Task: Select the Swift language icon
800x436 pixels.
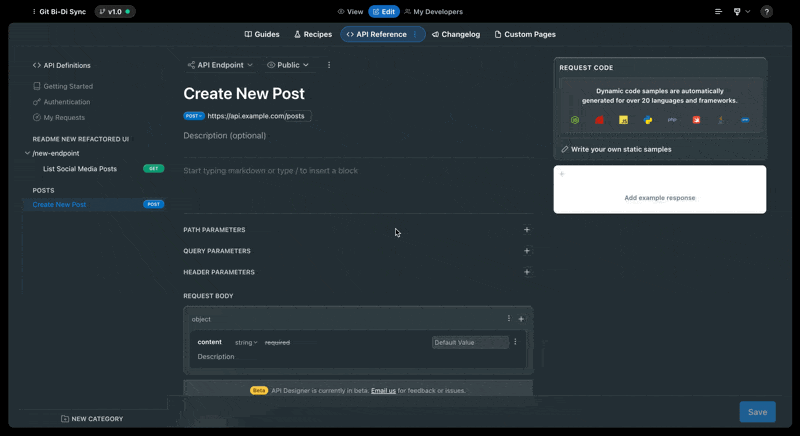Action: 696,120
